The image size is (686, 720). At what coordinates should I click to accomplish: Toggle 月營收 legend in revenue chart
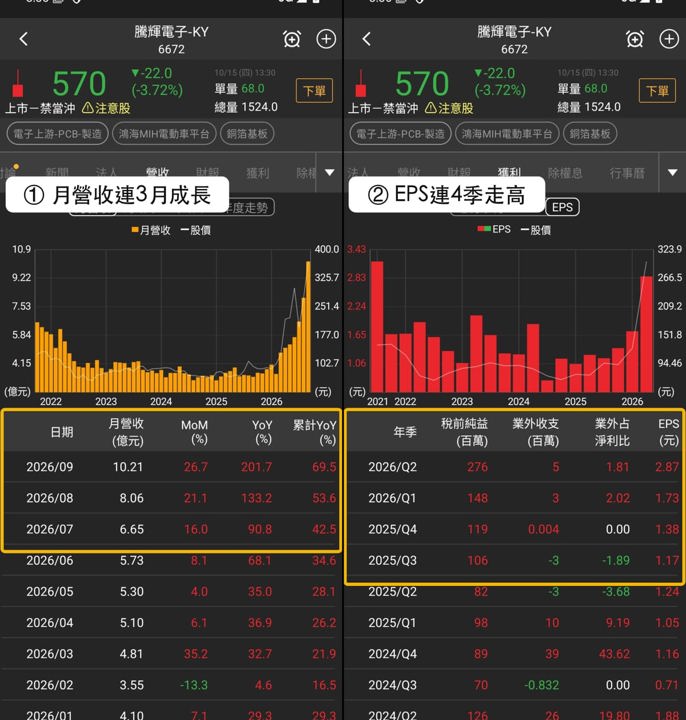click(151, 230)
